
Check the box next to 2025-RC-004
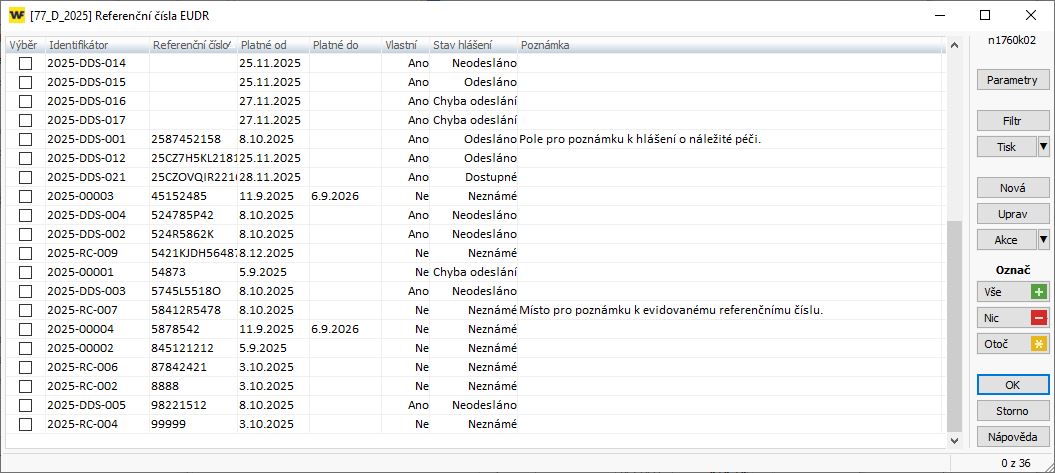[x=26, y=424]
